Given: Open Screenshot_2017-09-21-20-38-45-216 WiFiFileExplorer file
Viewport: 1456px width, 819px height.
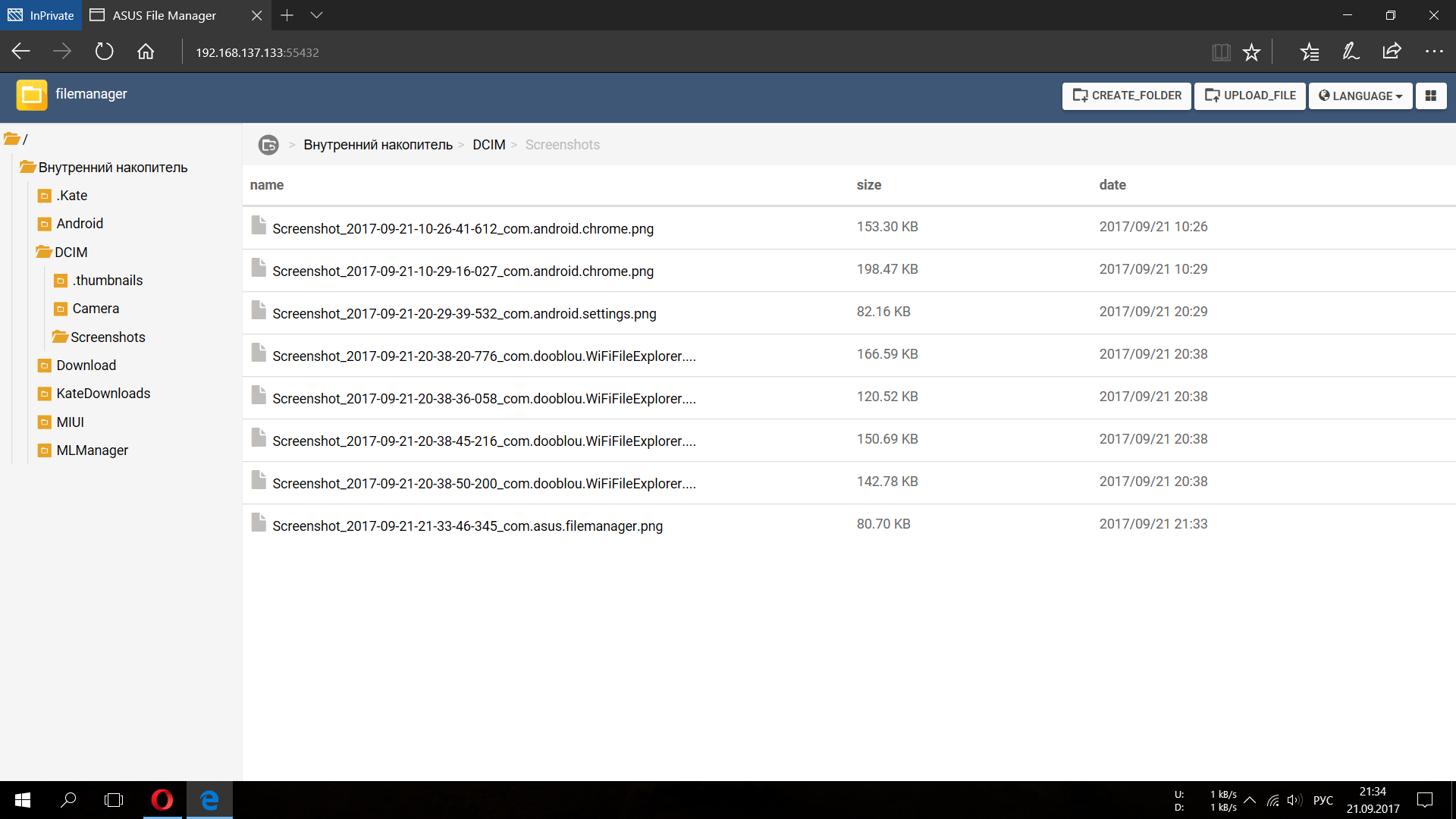Looking at the screenshot, I should (484, 441).
